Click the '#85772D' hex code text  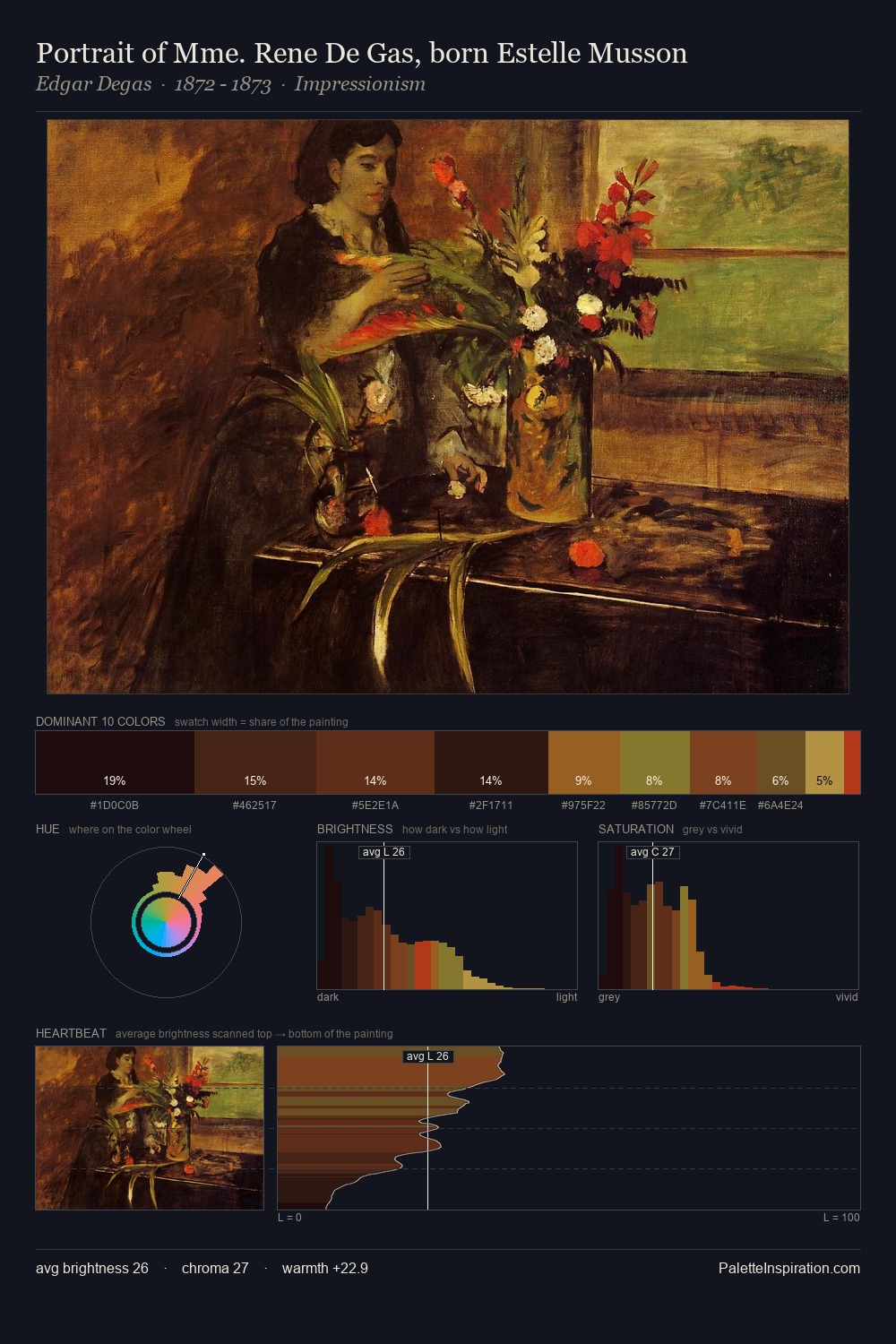coord(655,806)
